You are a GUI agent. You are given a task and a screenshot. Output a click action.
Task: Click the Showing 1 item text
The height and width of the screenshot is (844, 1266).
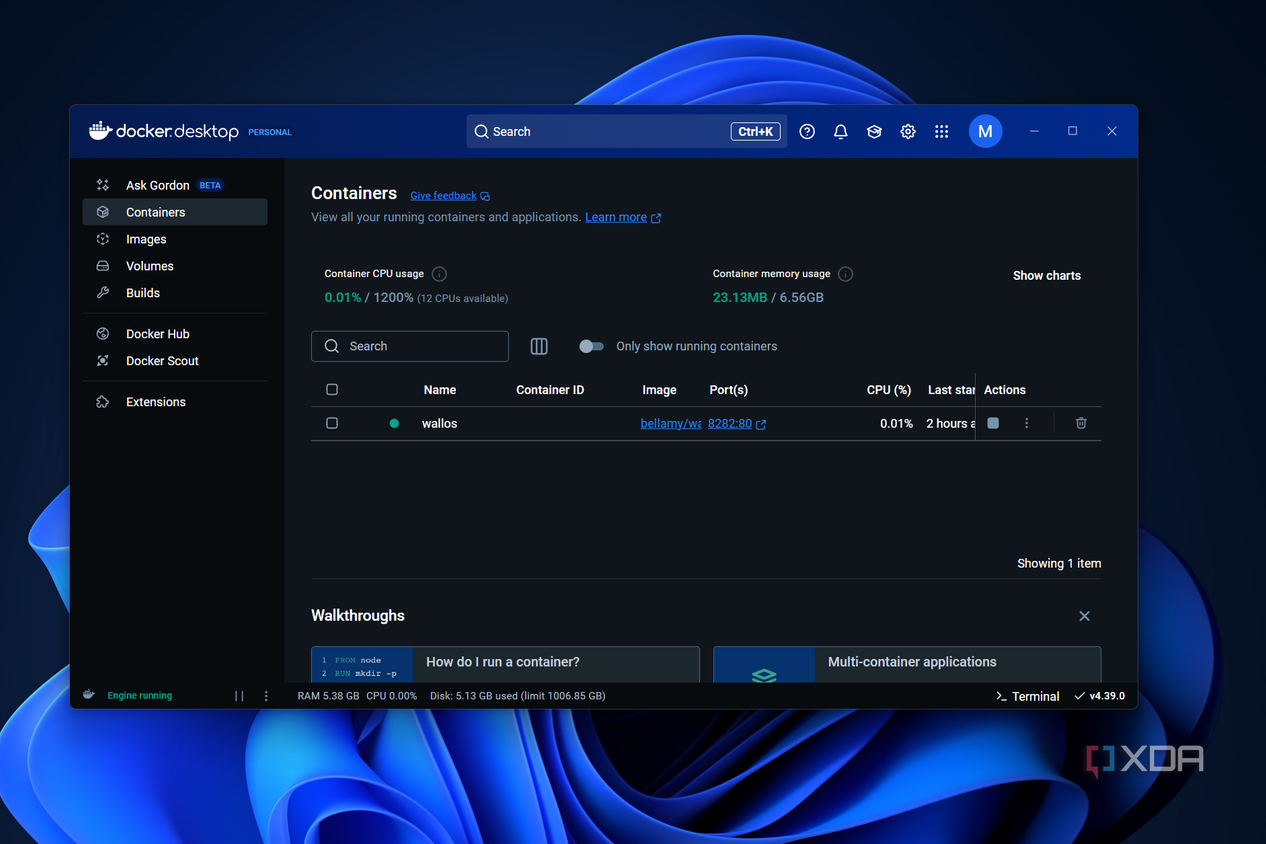[x=1059, y=564]
